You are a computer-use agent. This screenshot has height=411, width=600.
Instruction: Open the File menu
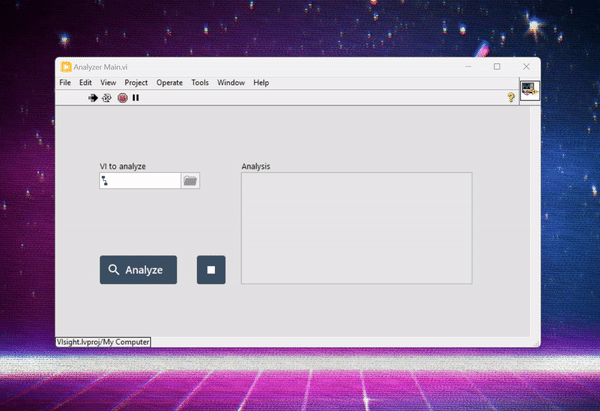(x=65, y=83)
